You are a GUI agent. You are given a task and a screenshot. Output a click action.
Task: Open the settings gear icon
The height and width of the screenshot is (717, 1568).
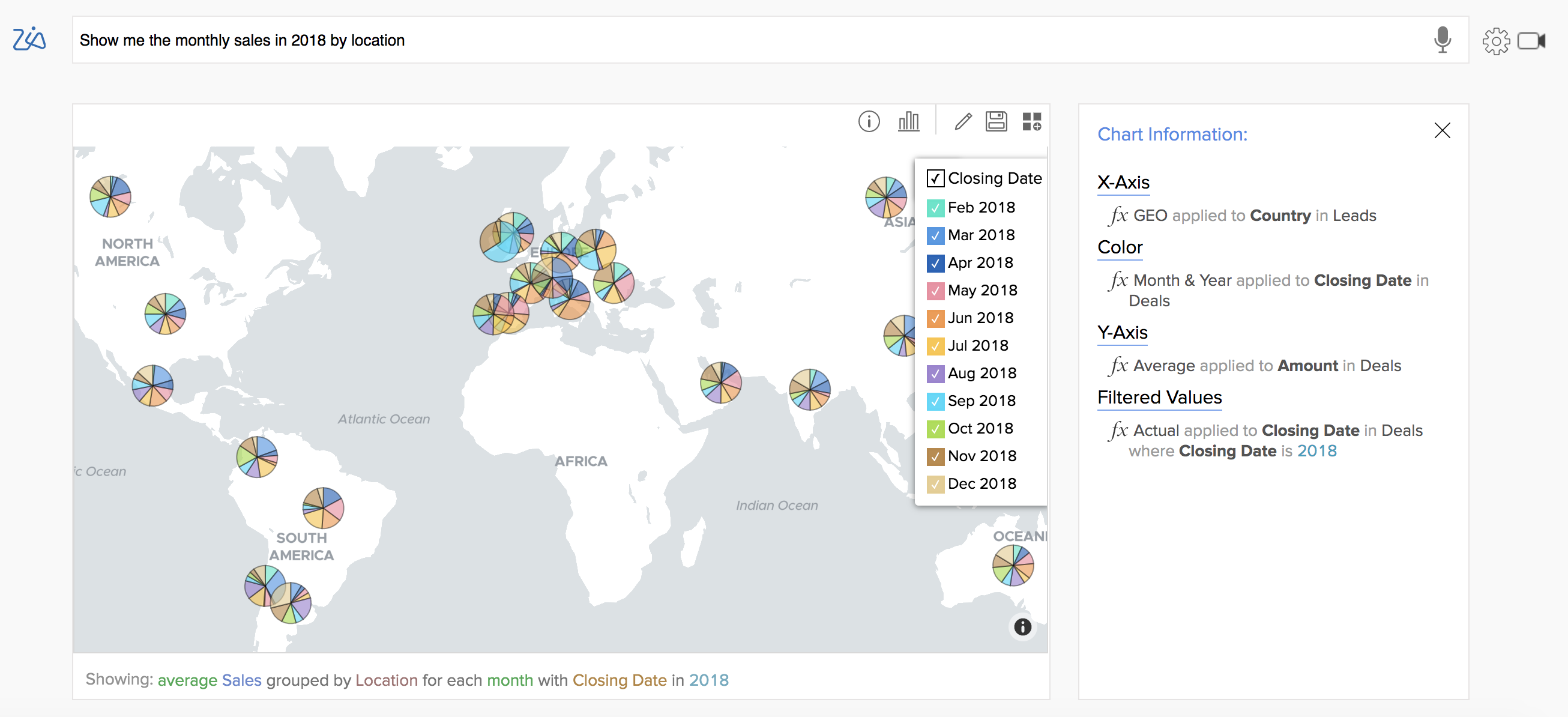coord(1495,41)
